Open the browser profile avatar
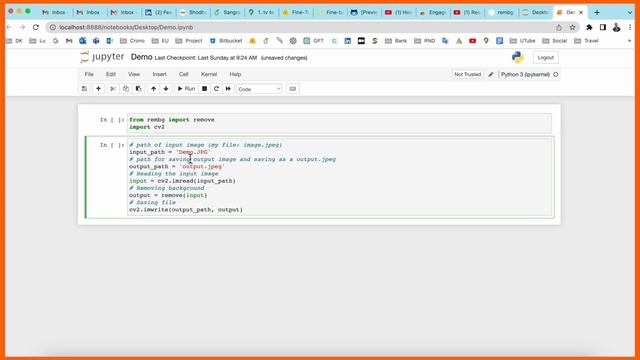 pos(616,27)
